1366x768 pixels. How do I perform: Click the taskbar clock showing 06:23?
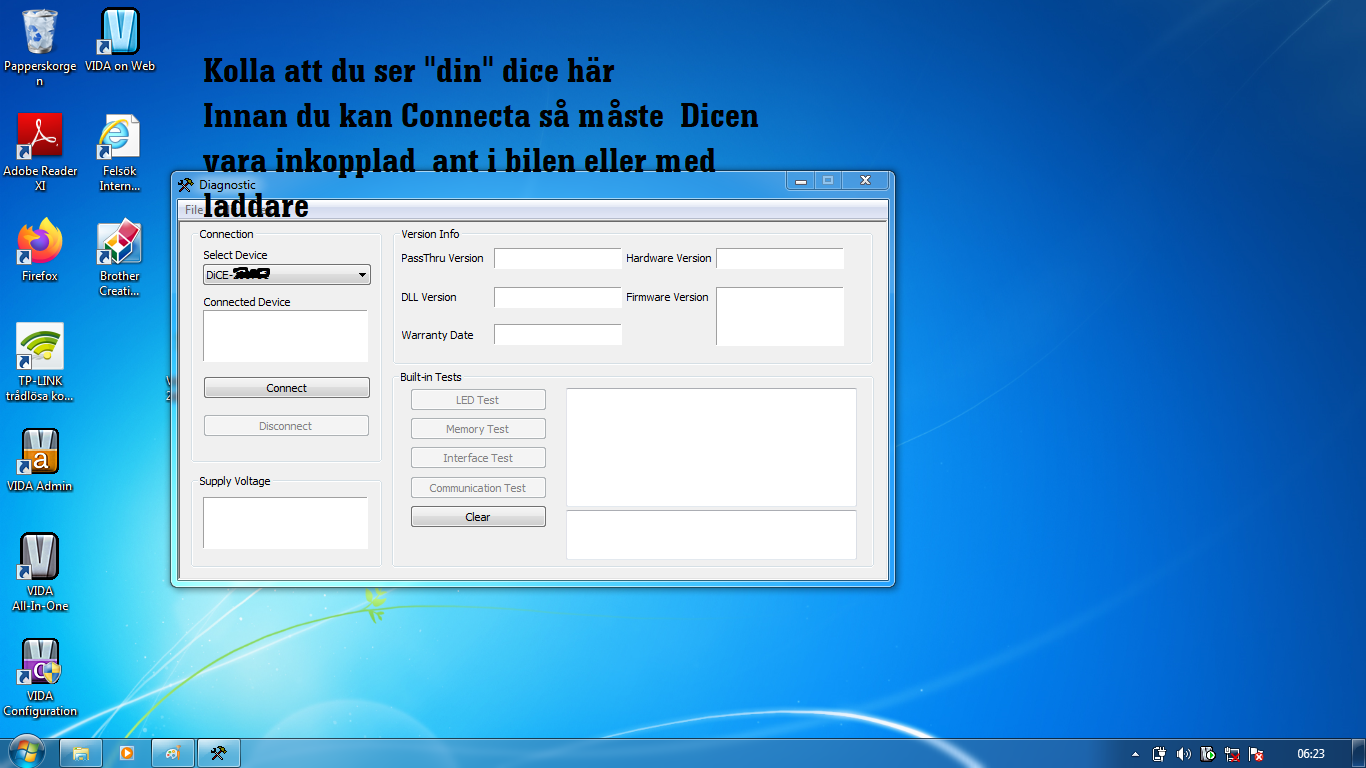(1310, 754)
